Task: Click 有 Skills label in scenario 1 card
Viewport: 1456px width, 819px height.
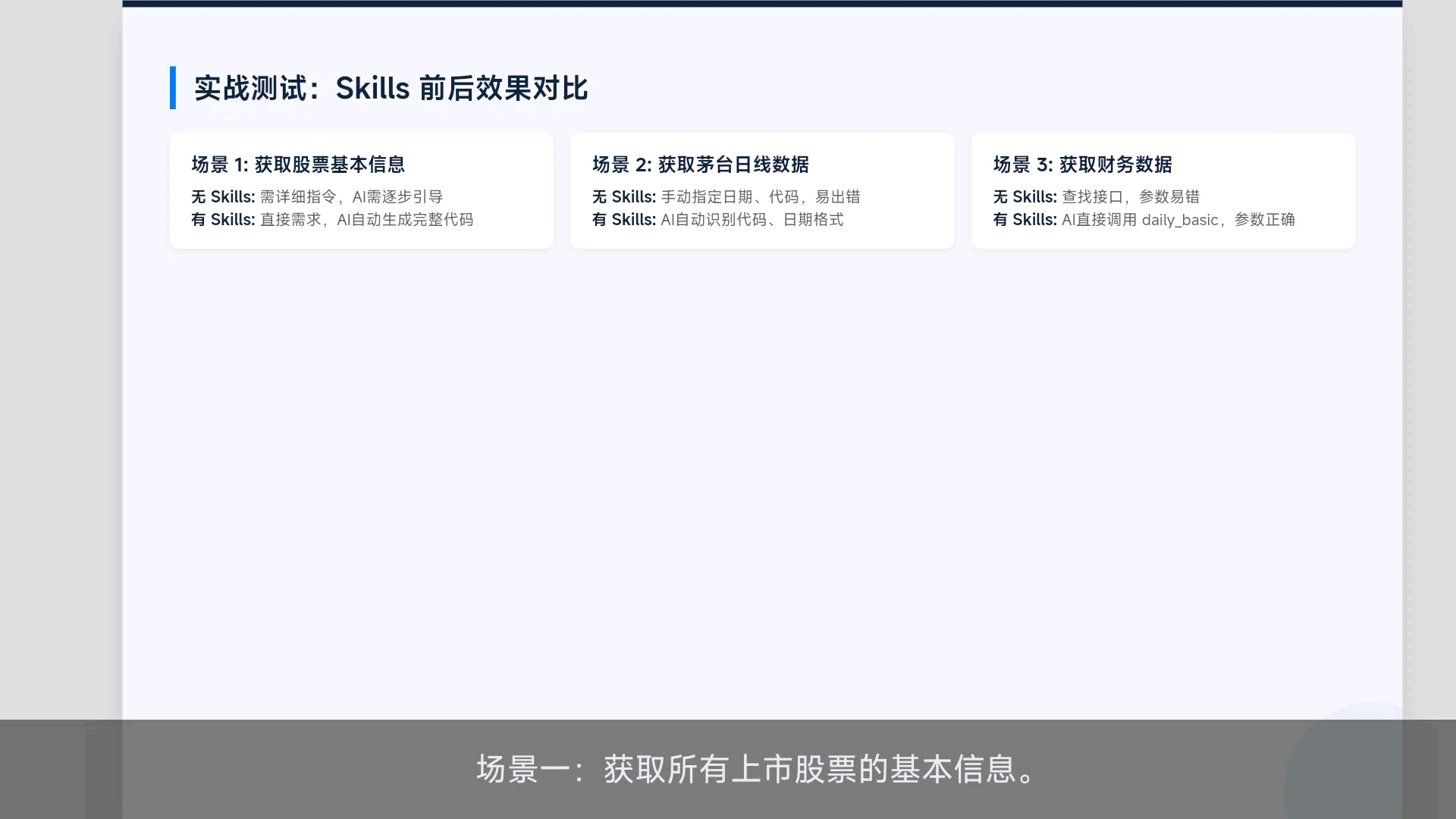Action: pyautogui.click(x=223, y=220)
